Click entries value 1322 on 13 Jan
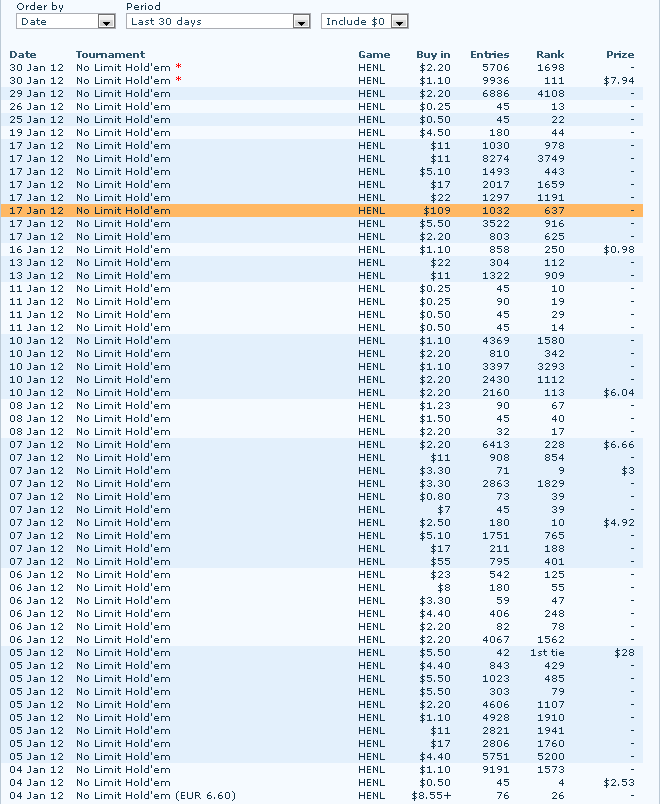The width and height of the screenshot is (660, 804). point(495,275)
